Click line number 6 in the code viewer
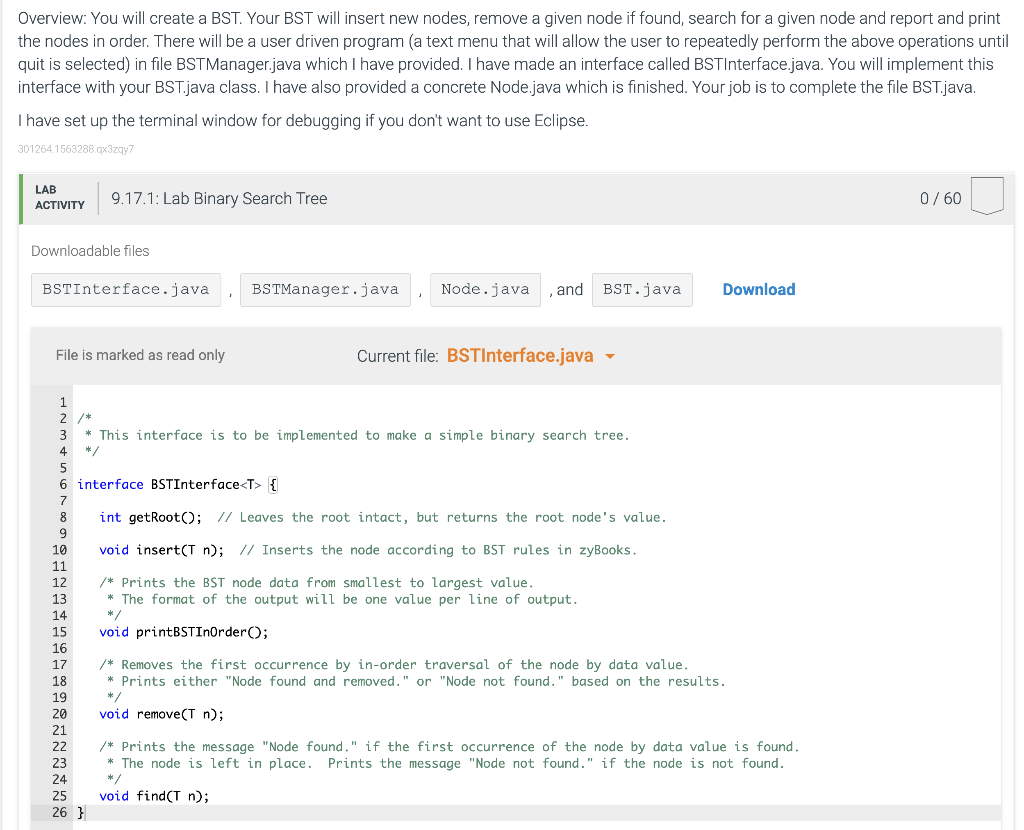Screen dimensions: 1024x830 [62, 484]
